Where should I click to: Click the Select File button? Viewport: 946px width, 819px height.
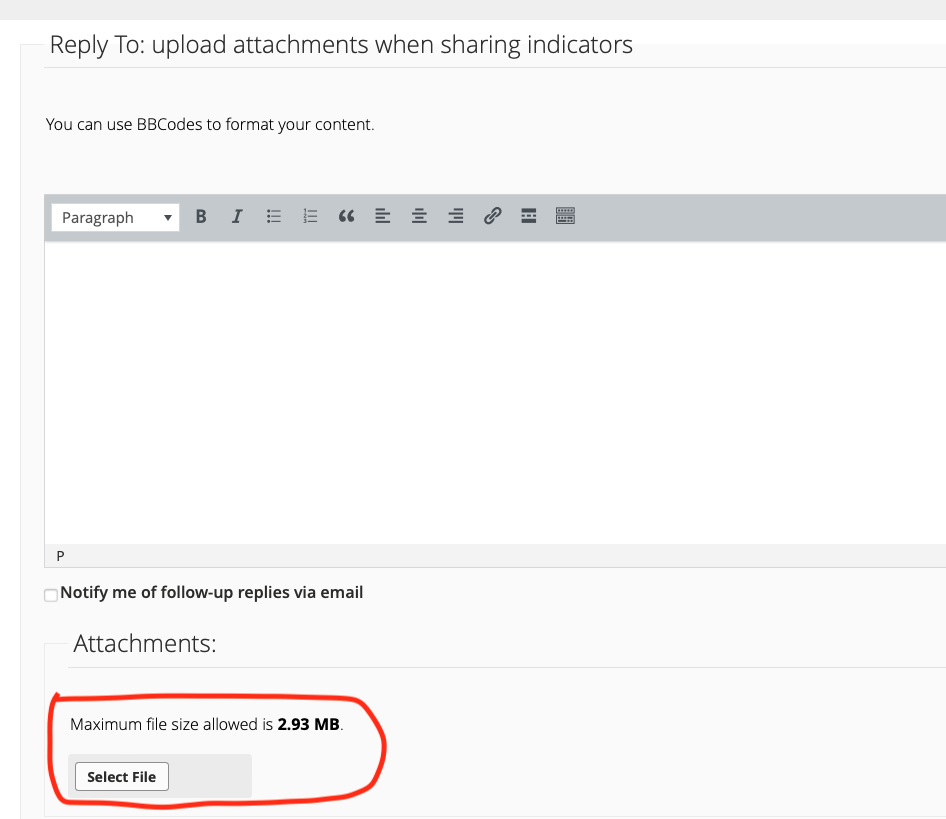pos(122,777)
